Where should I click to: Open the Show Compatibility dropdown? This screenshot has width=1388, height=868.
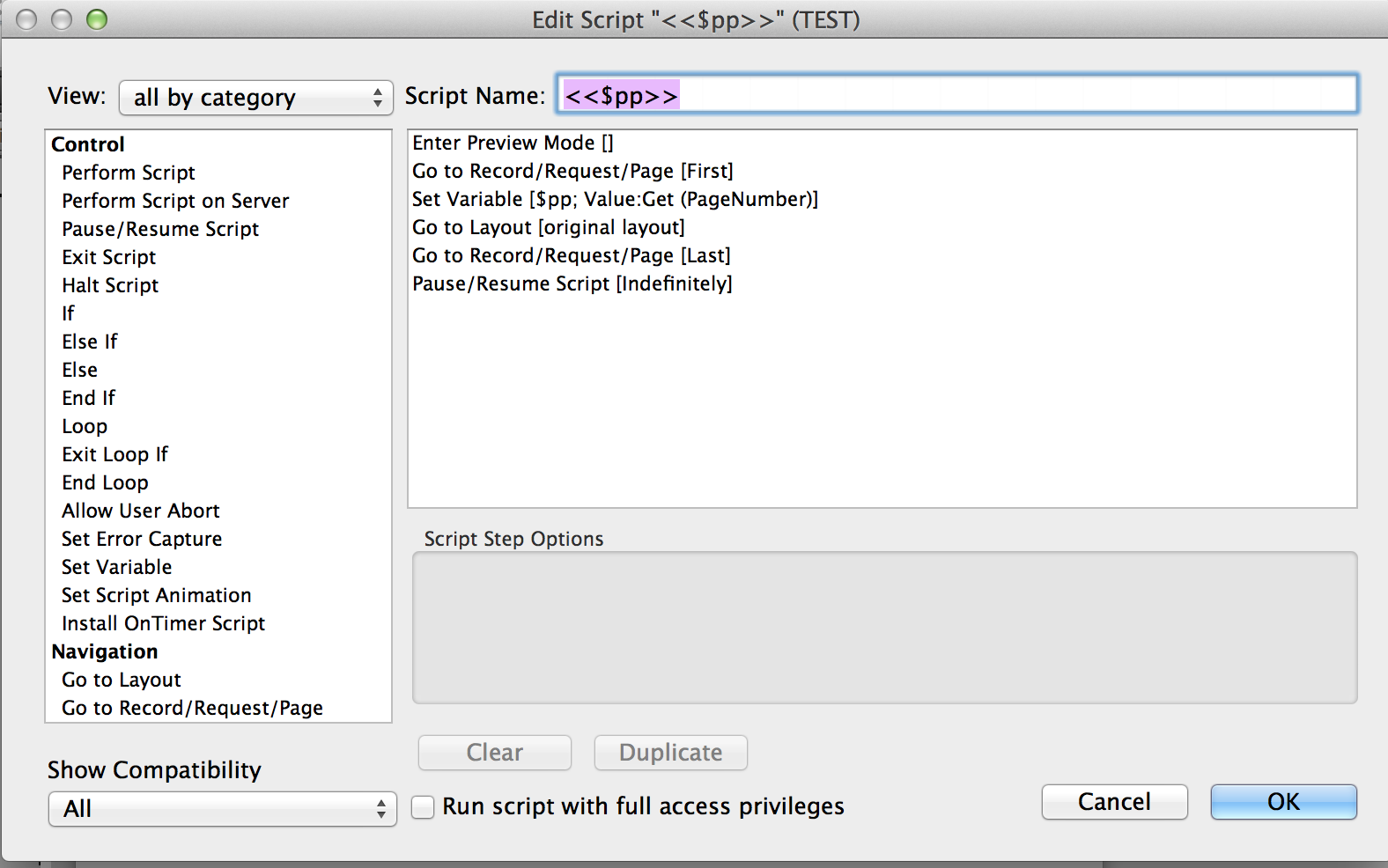tap(222, 809)
